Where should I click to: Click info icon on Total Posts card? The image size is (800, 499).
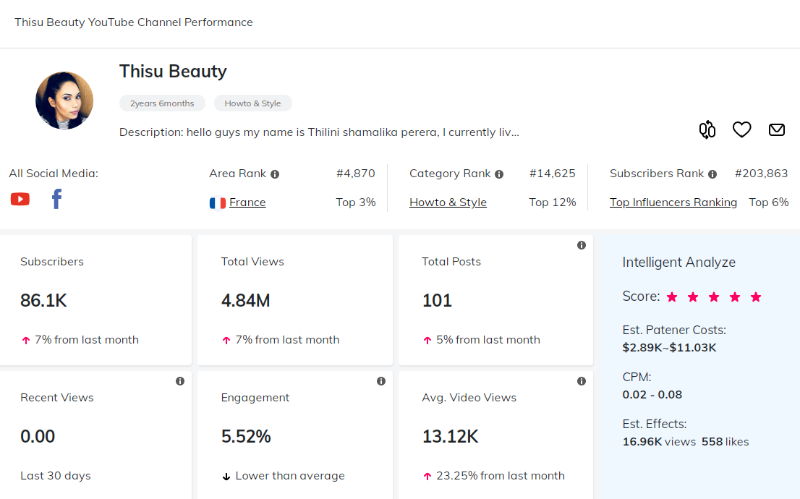pyautogui.click(x=581, y=245)
